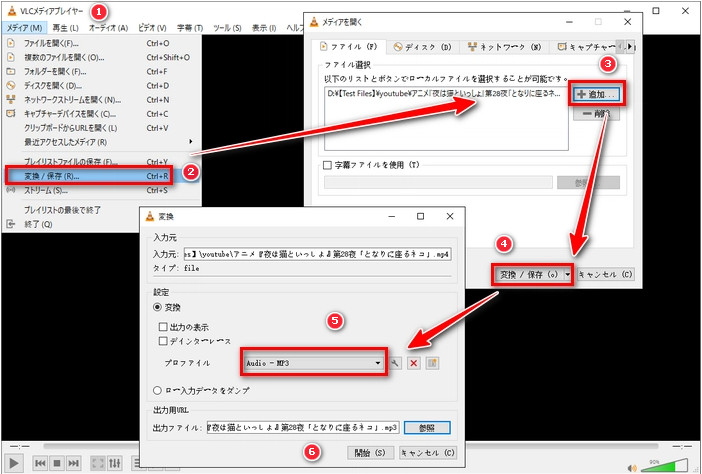Open the 再生 (L) menu
Image resolution: width=702 pixels, height=474 pixels.
pos(65,28)
